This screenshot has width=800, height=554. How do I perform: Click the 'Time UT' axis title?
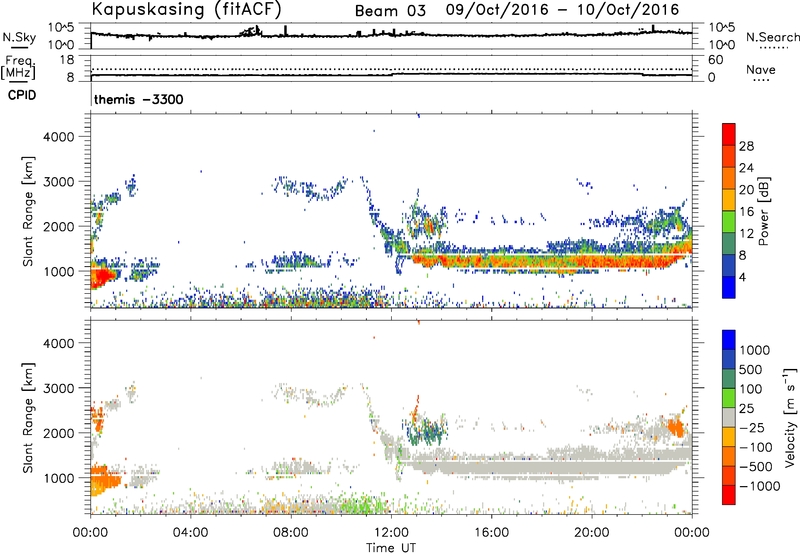click(x=391, y=548)
